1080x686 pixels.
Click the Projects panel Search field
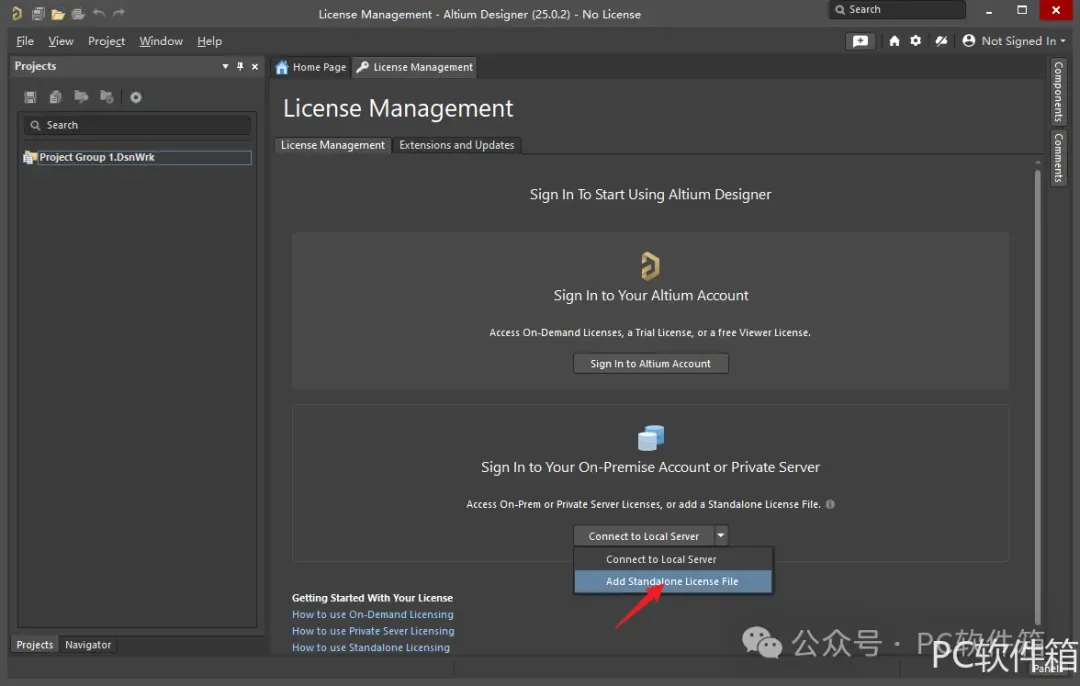138,125
